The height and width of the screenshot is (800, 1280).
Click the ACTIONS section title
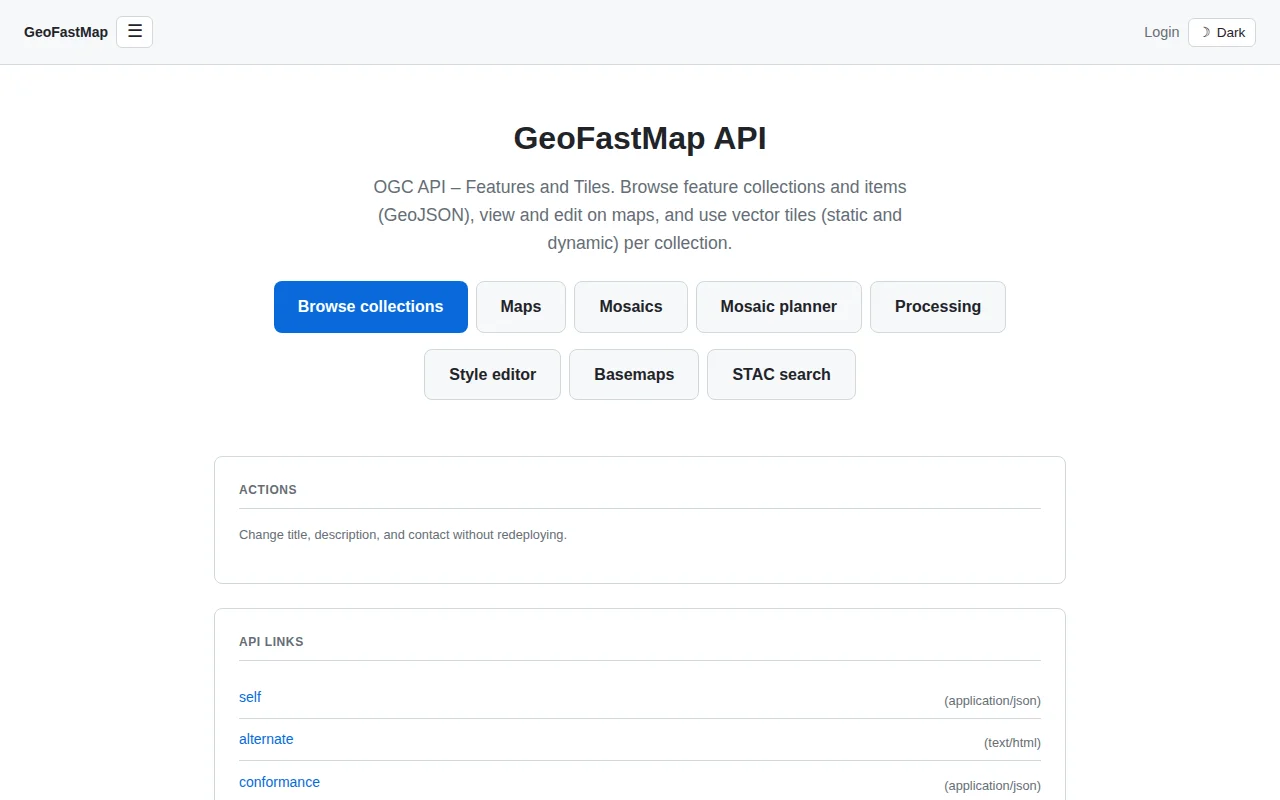click(x=268, y=490)
